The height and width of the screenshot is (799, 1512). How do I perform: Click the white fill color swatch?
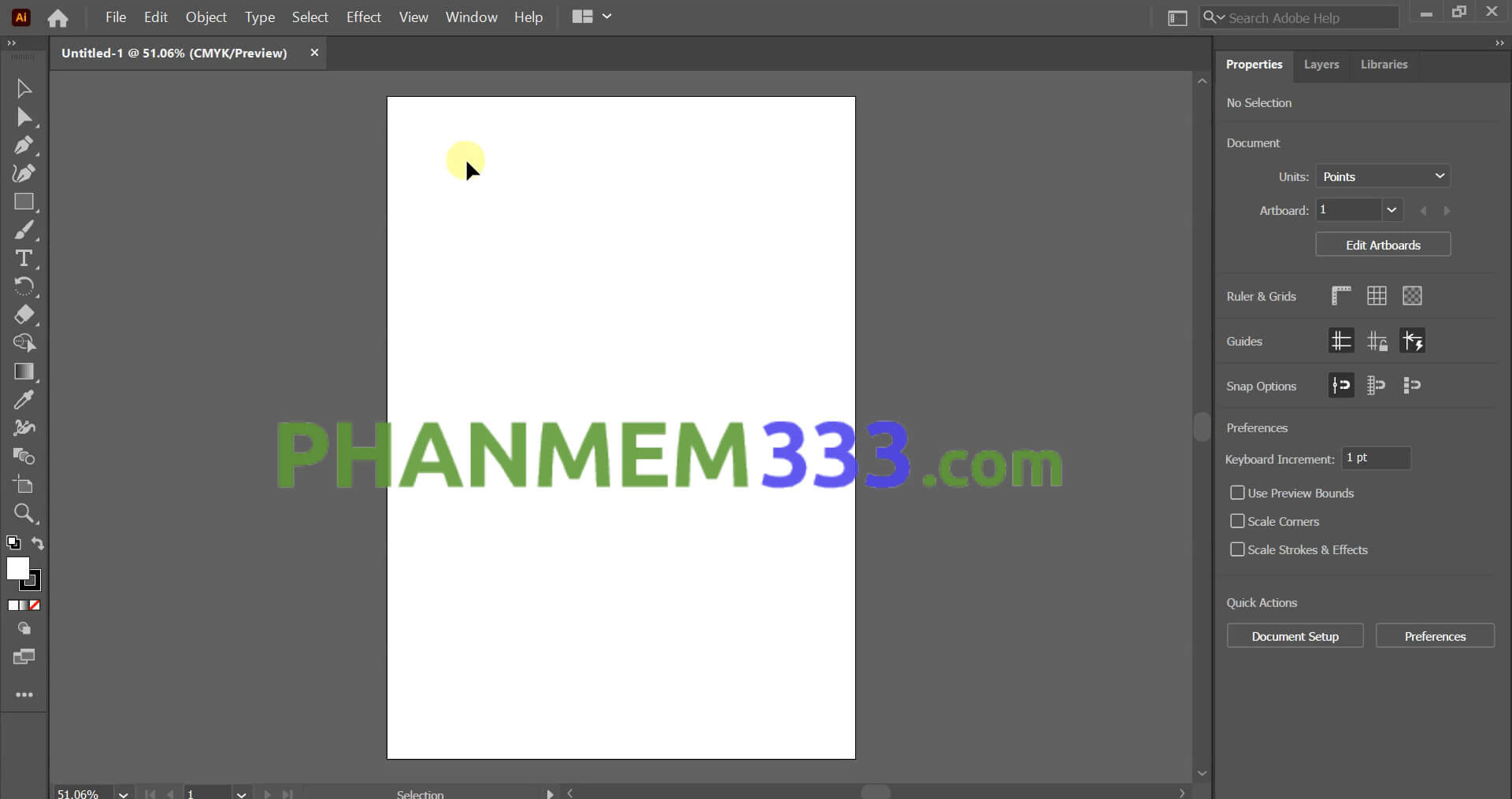coord(17,569)
